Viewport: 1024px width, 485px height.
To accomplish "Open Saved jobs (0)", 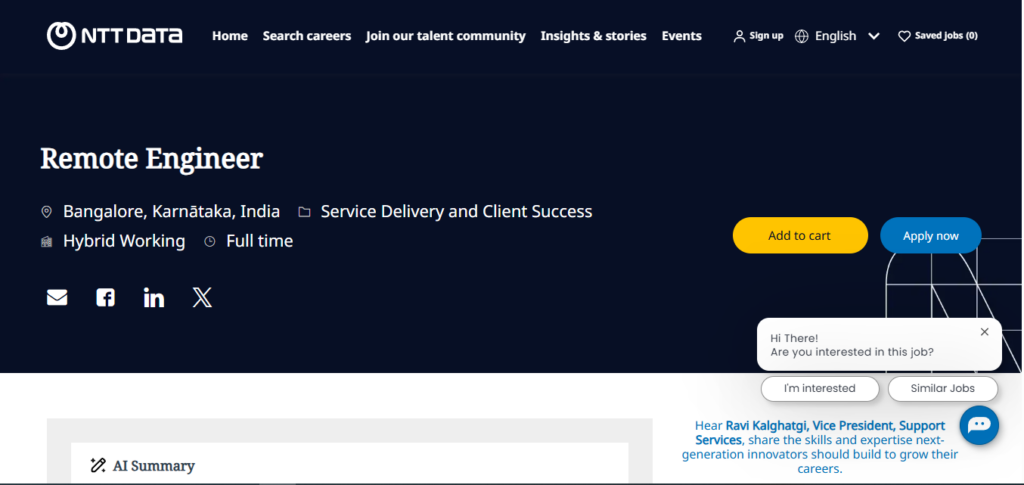I will click(946, 36).
